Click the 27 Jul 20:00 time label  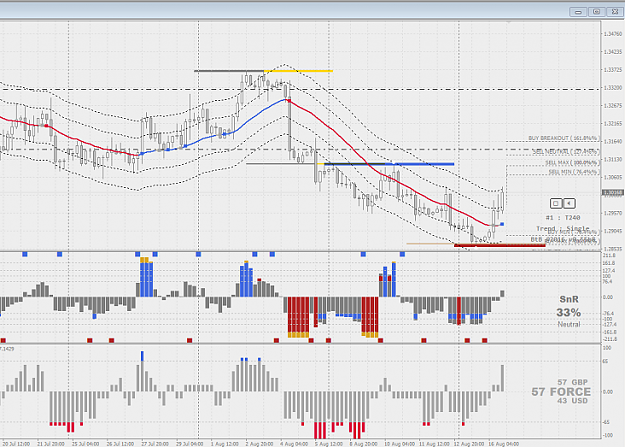[155, 443]
